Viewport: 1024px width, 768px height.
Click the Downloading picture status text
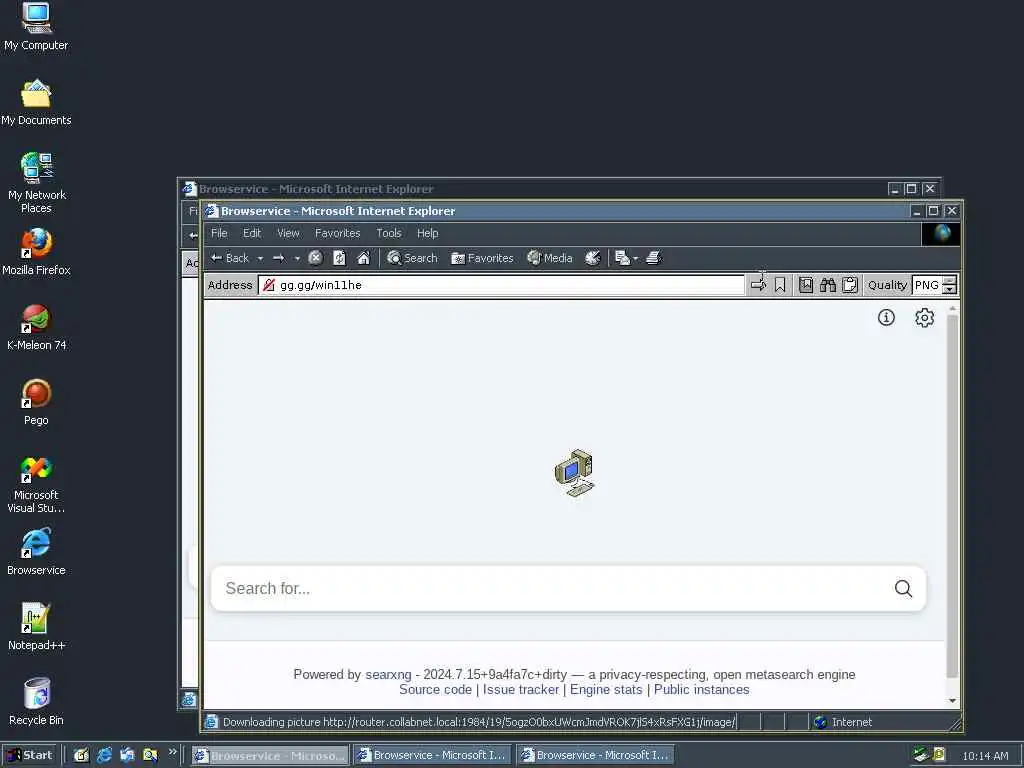tap(479, 722)
